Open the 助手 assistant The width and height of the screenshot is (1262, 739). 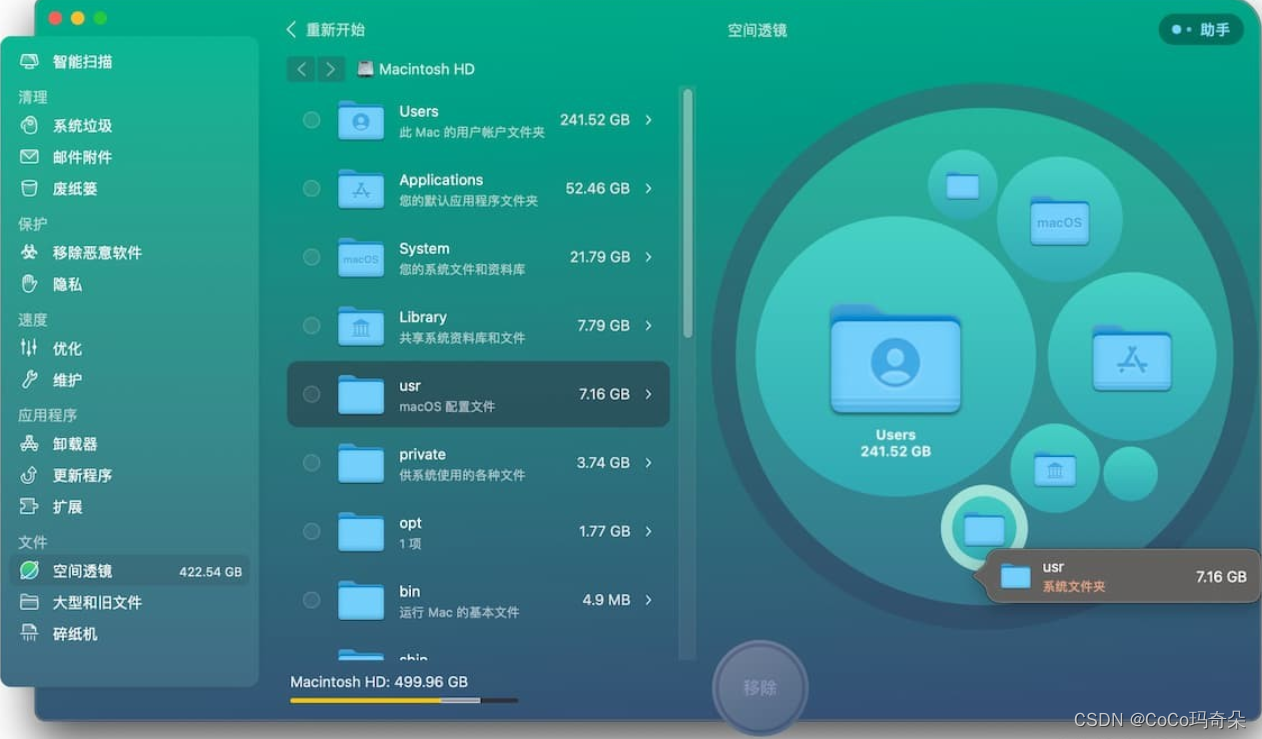(x=1201, y=29)
